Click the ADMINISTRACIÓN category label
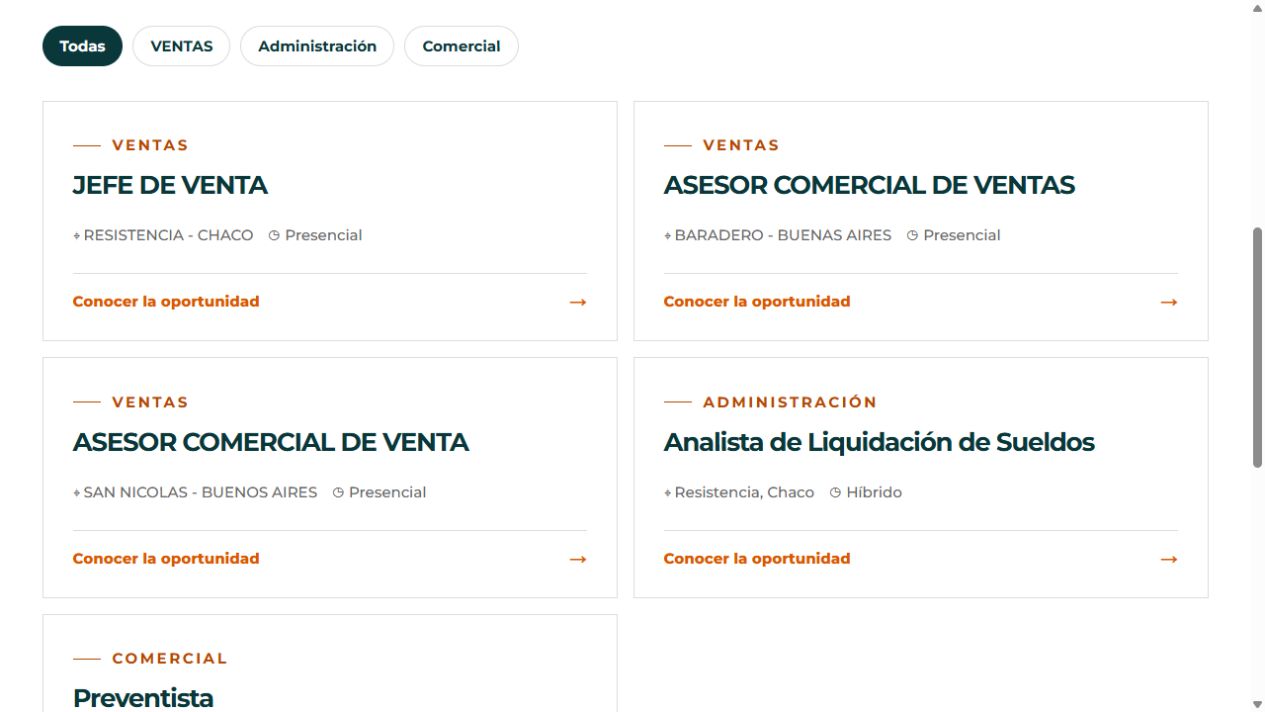 pyautogui.click(x=790, y=402)
